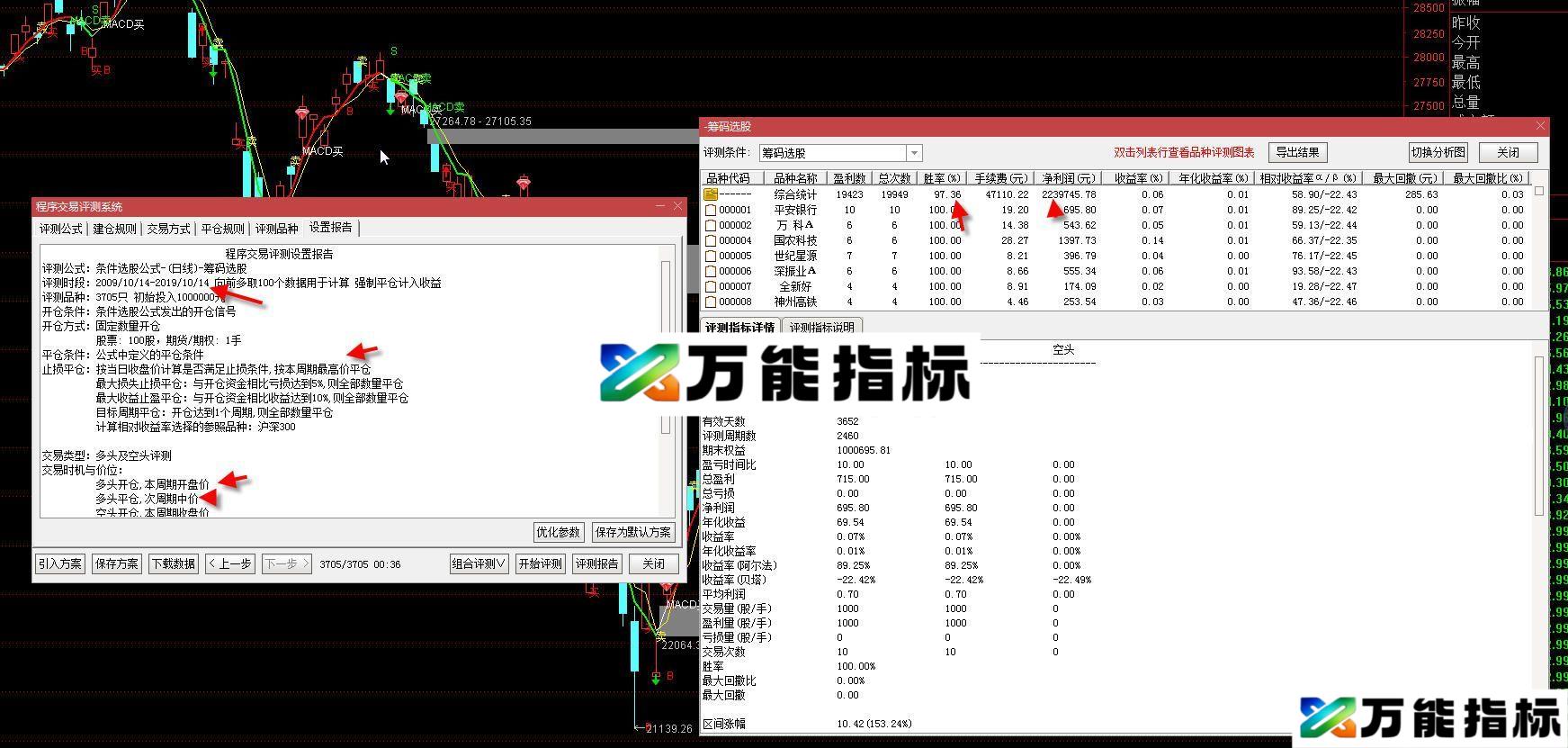Sort by the 手续费(元) column header
This screenshot has width=1568, height=748.
[1001, 178]
